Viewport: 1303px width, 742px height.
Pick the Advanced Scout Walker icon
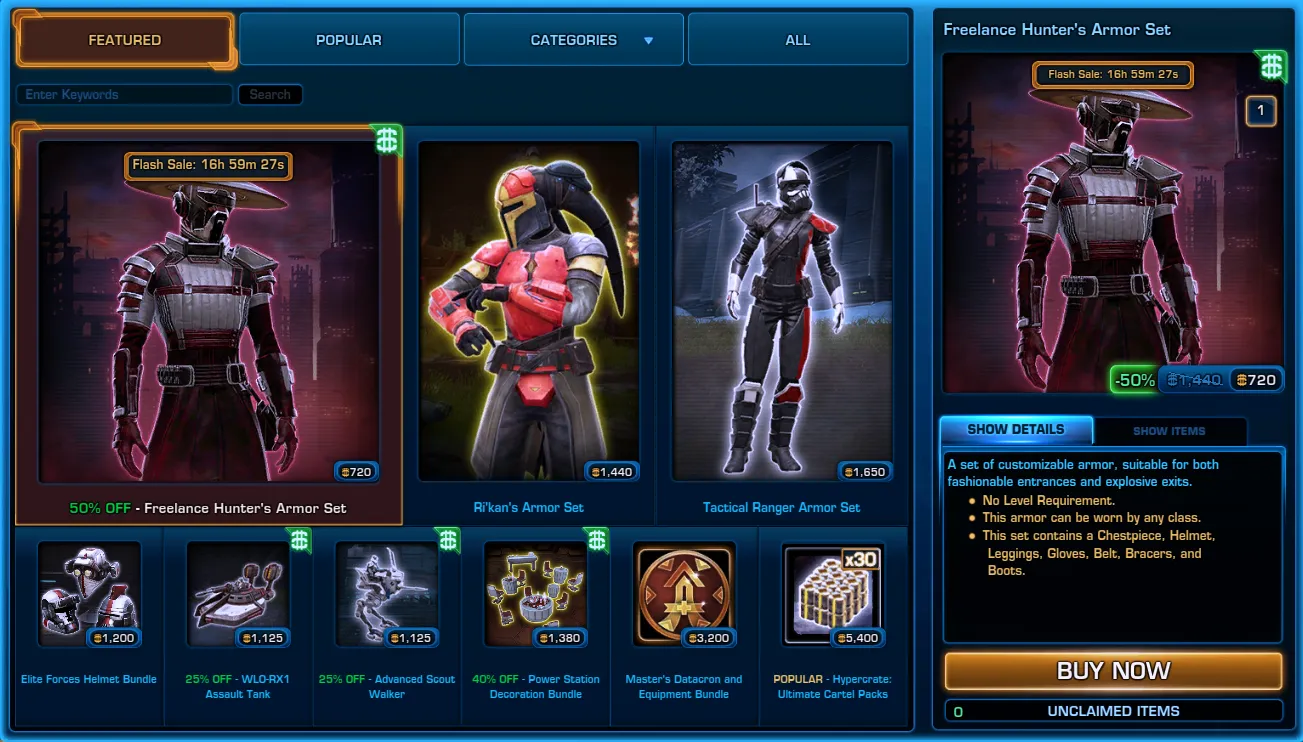coord(386,595)
